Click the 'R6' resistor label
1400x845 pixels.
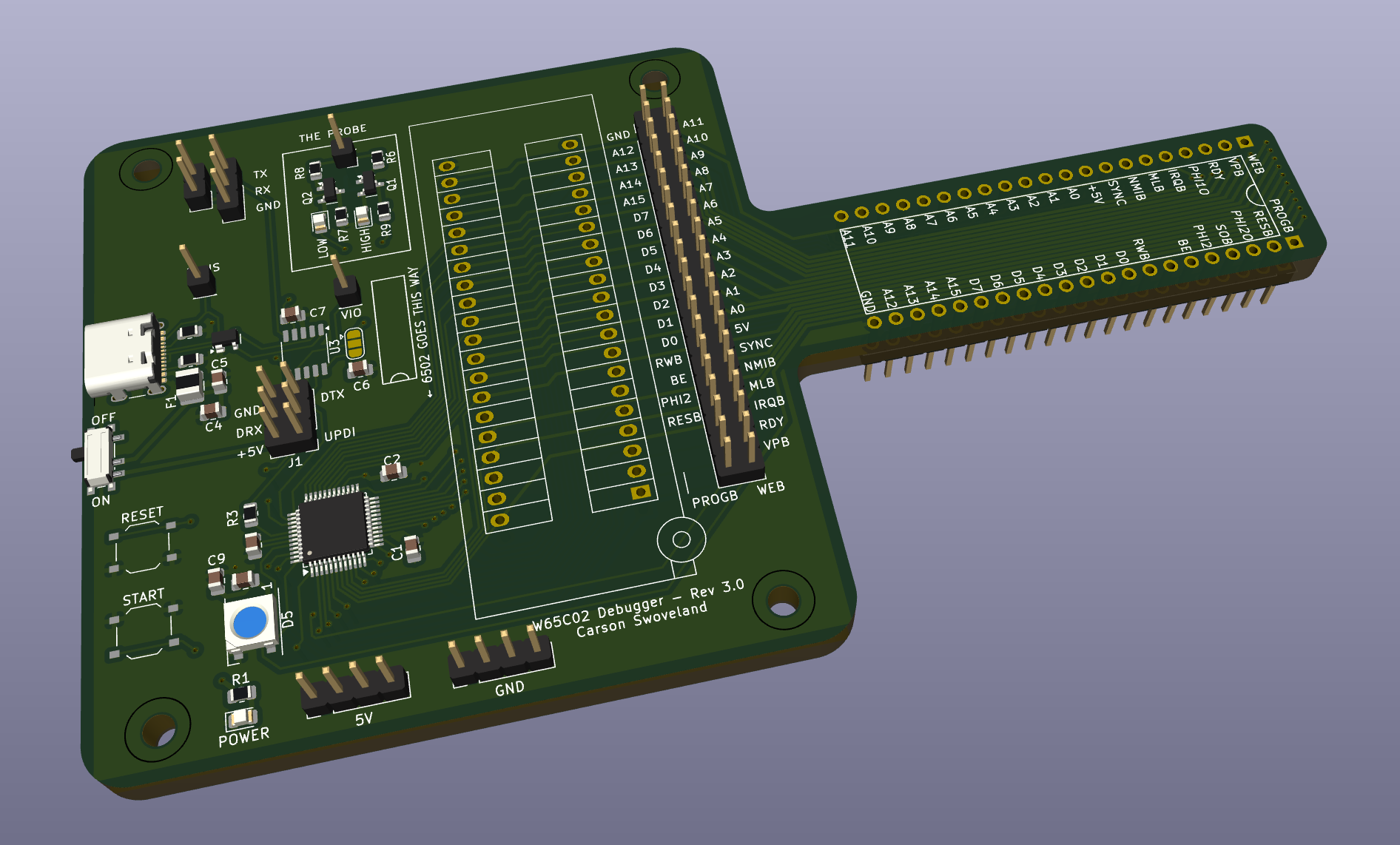391,156
